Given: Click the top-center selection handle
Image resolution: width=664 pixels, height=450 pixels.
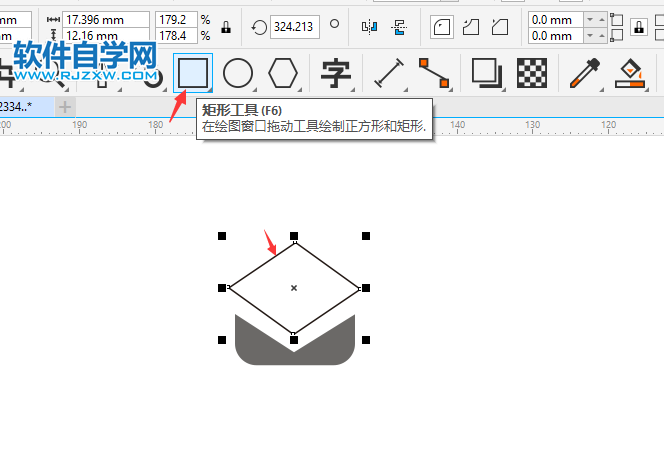Looking at the screenshot, I should coord(294,236).
